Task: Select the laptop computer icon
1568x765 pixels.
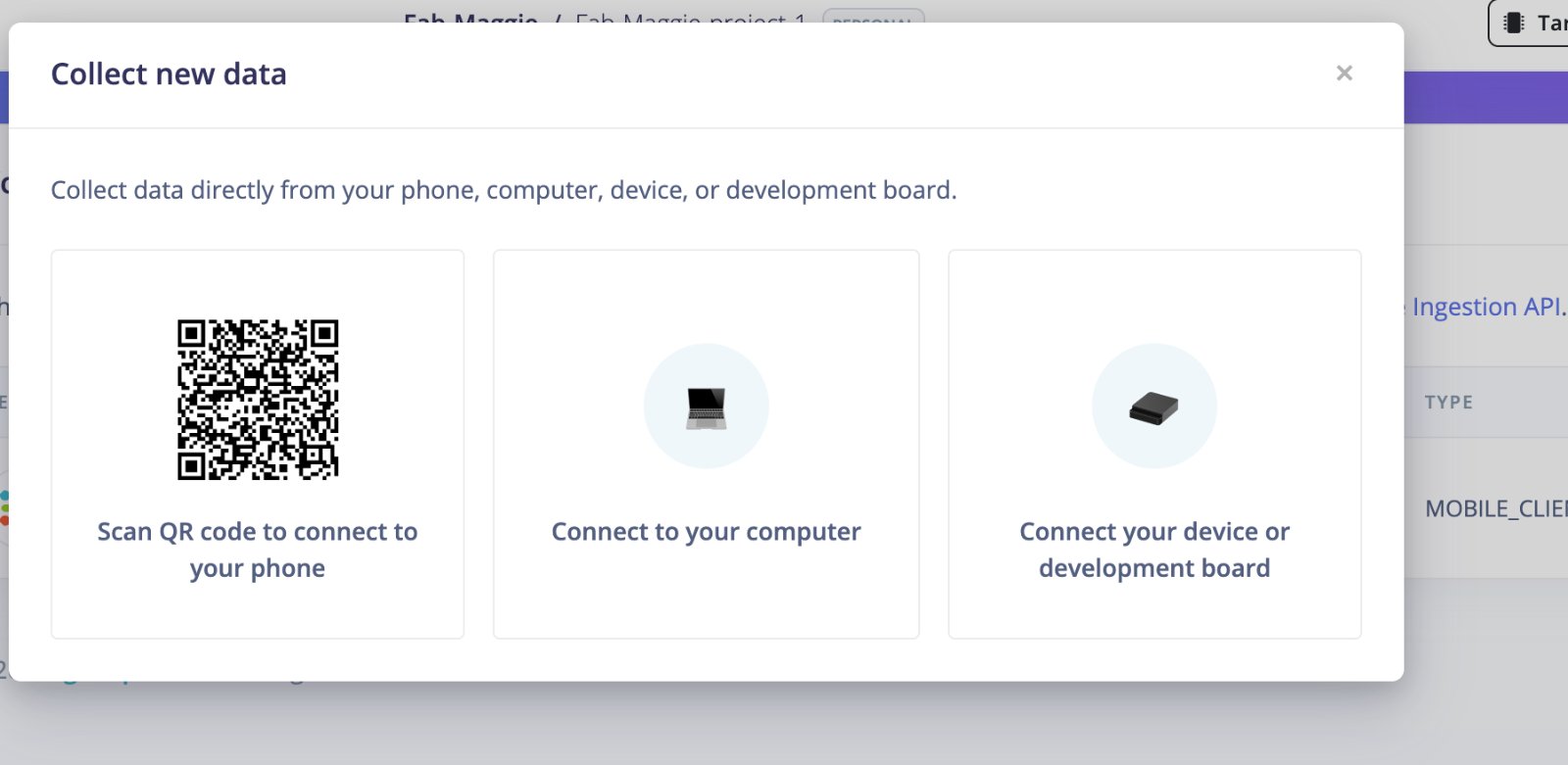Action: tap(706, 406)
